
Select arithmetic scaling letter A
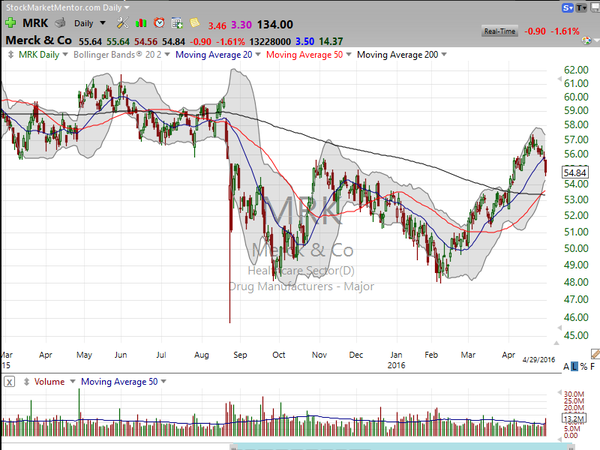[566, 367]
